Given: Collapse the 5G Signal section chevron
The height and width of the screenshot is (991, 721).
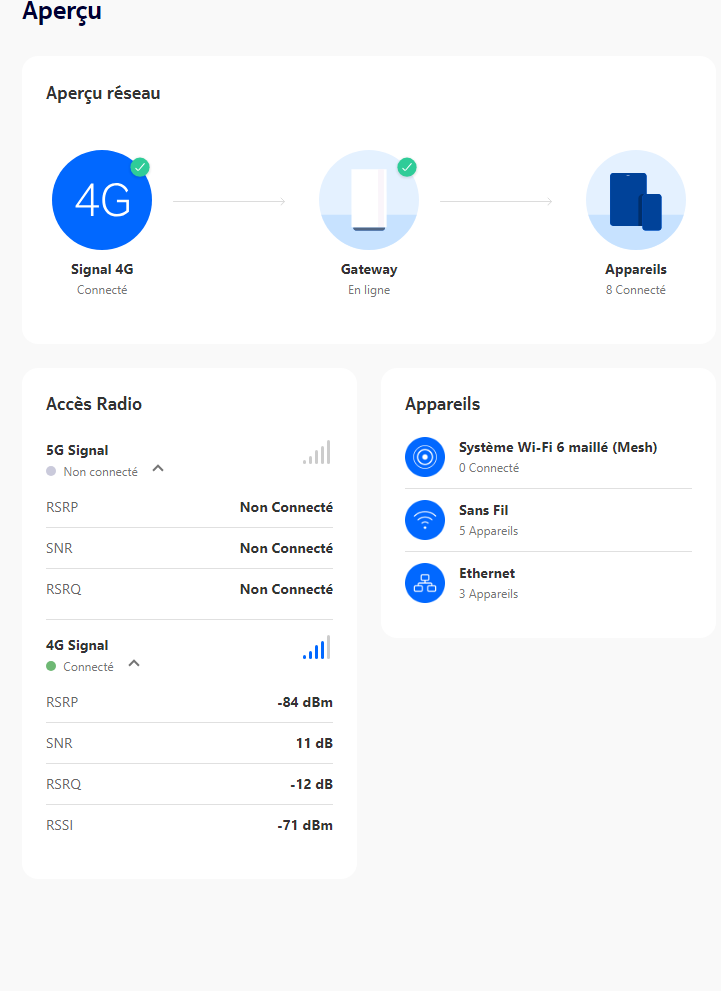Looking at the screenshot, I should click(158, 468).
